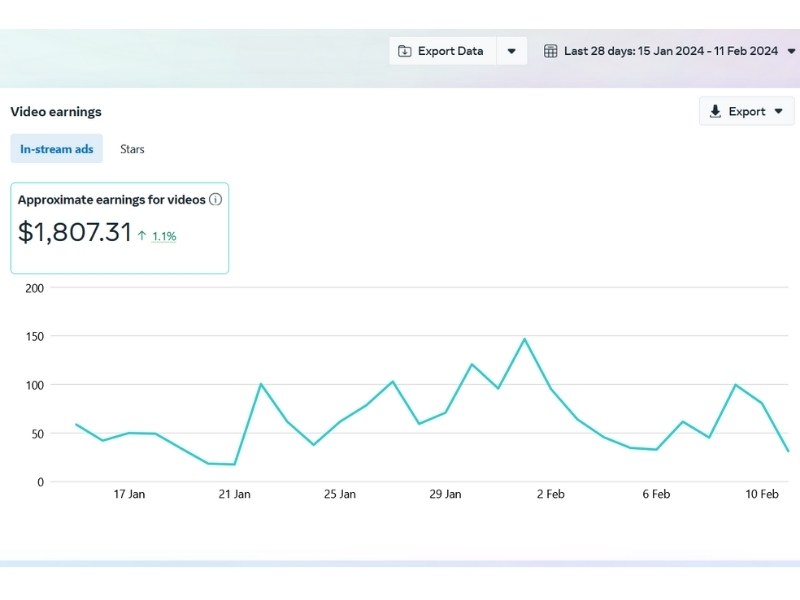Expand the Export caret in Video earnings
The width and height of the screenshot is (800, 600).
pyautogui.click(x=779, y=111)
